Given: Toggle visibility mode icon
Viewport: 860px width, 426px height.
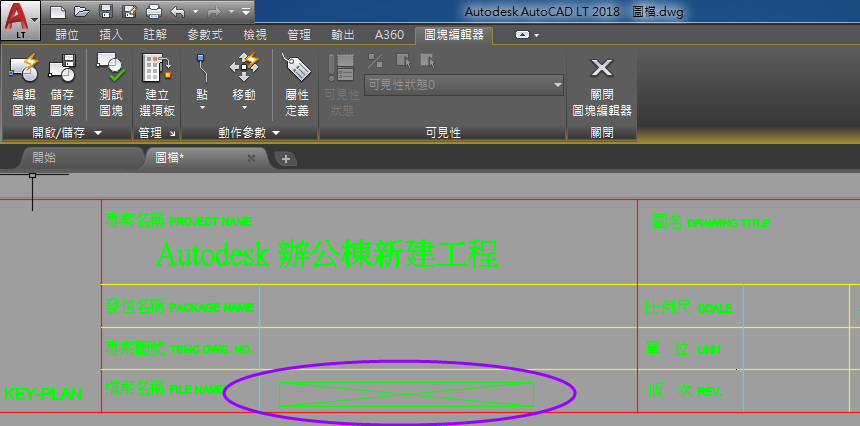Looking at the screenshot, I should tap(376, 60).
